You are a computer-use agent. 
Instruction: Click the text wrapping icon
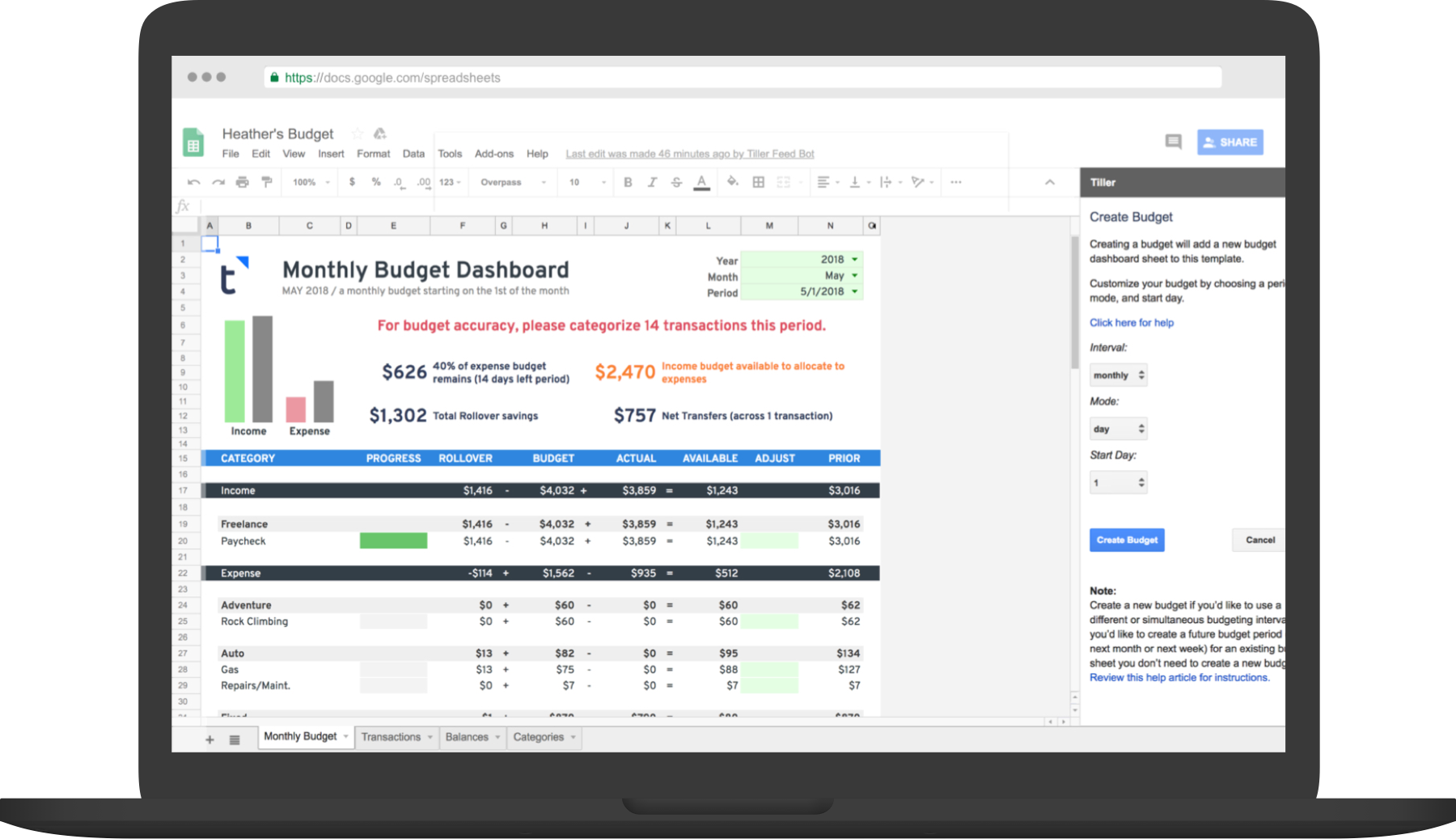[886, 182]
